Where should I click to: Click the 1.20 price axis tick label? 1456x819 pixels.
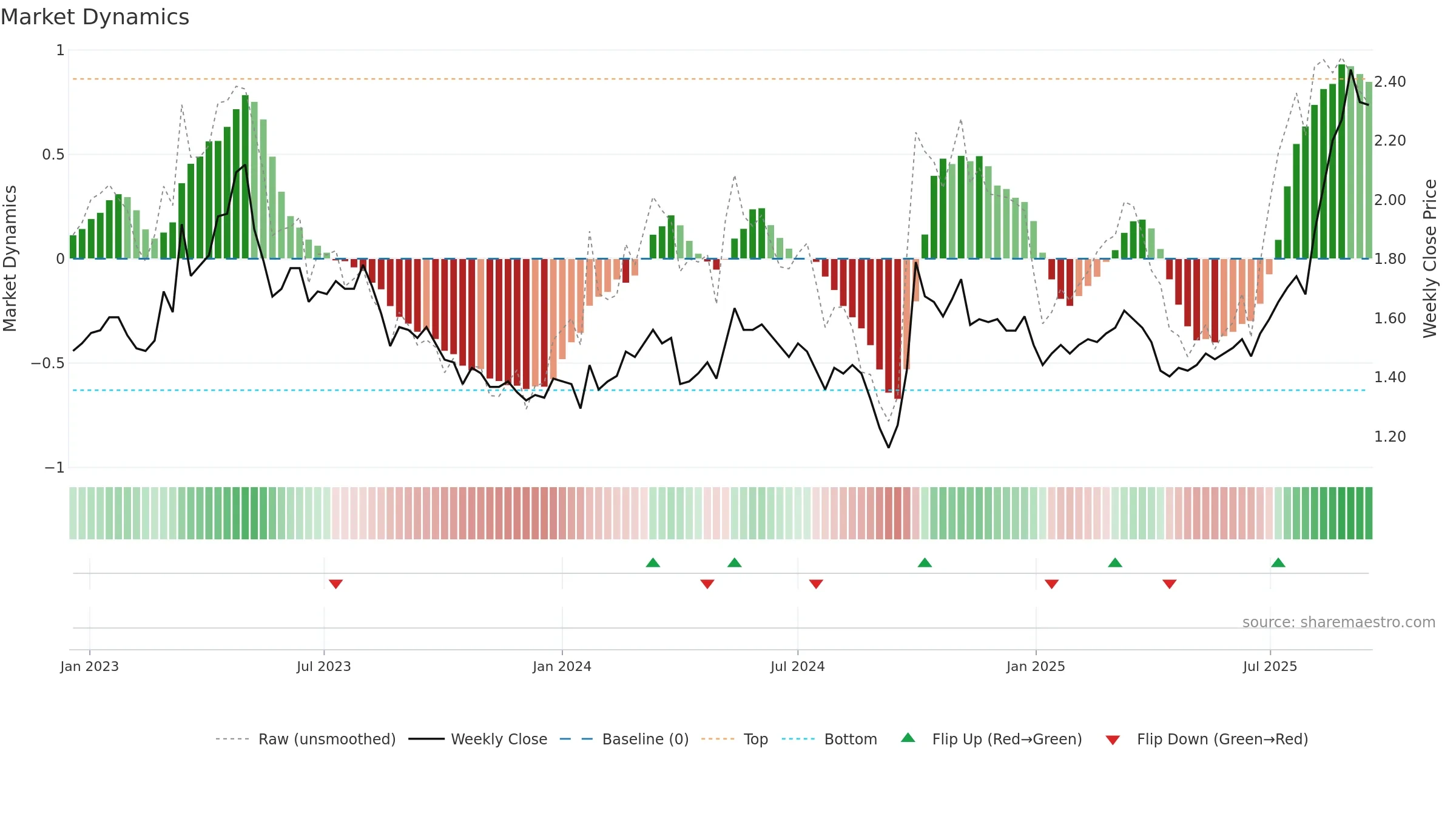[x=1390, y=436]
